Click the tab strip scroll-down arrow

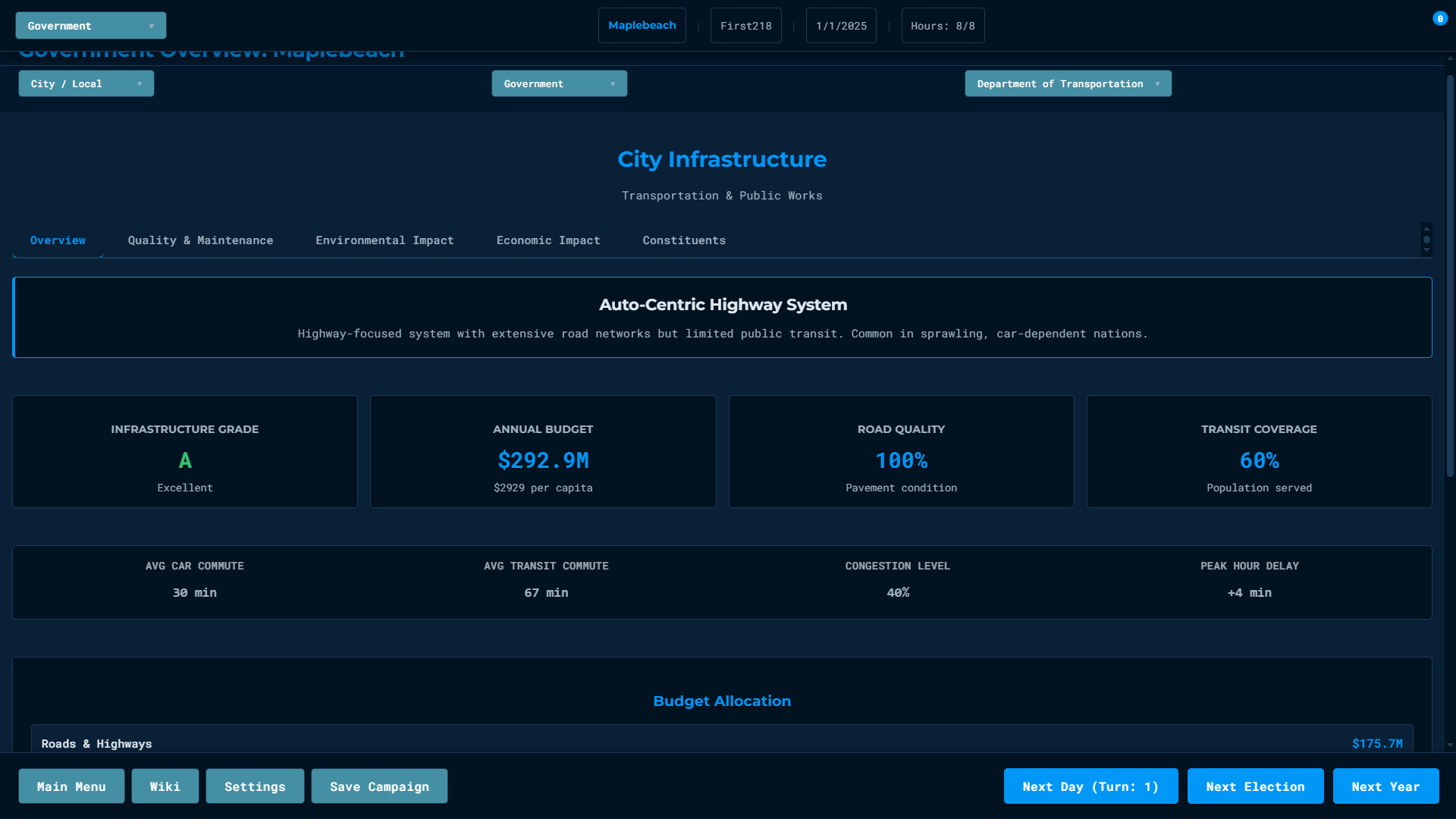(1426, 250)
